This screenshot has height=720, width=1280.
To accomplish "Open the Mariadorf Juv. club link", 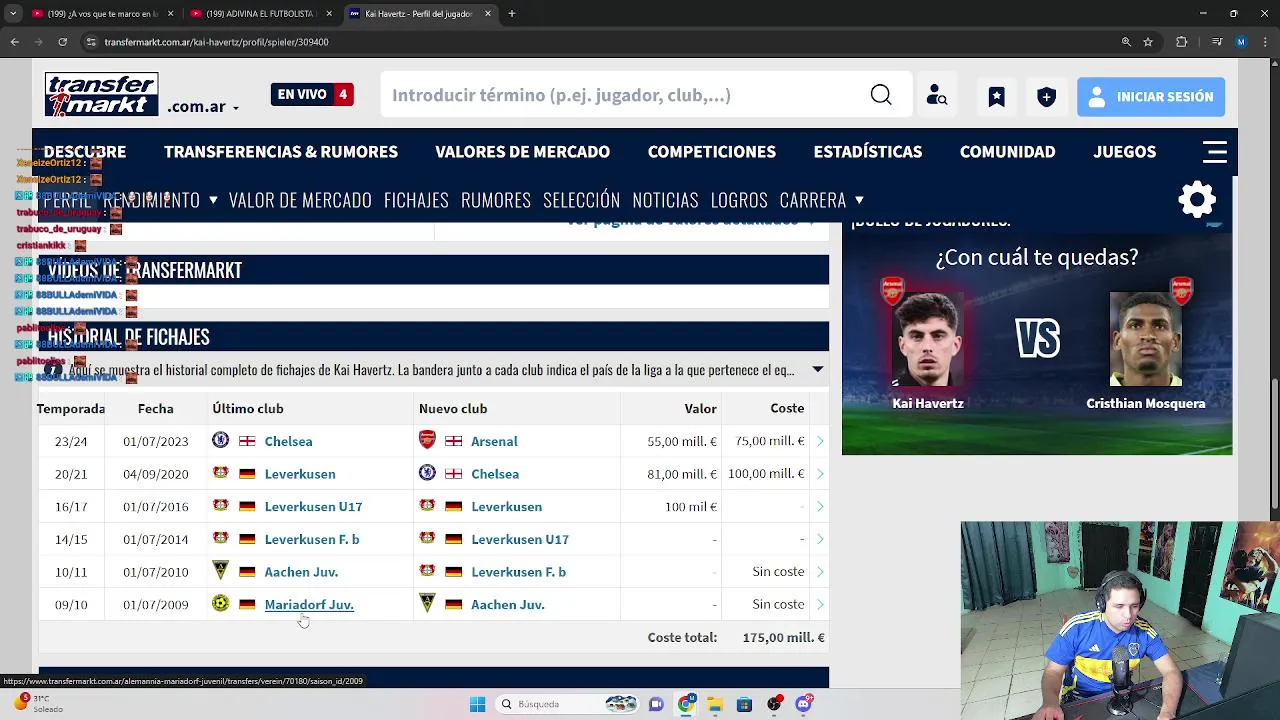I will (x=309, y=604).
